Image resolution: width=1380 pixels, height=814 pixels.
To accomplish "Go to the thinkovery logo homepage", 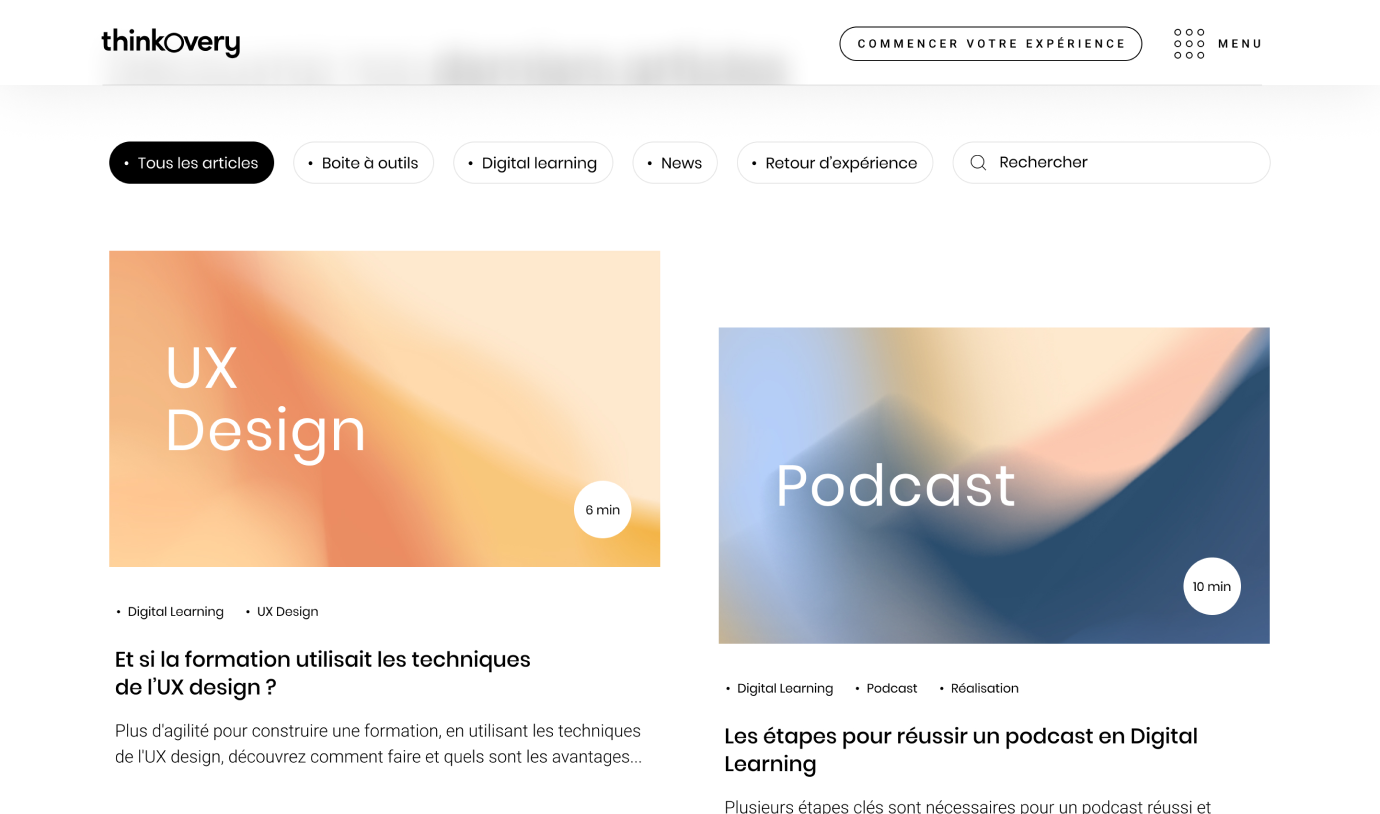I will [171, 42].
